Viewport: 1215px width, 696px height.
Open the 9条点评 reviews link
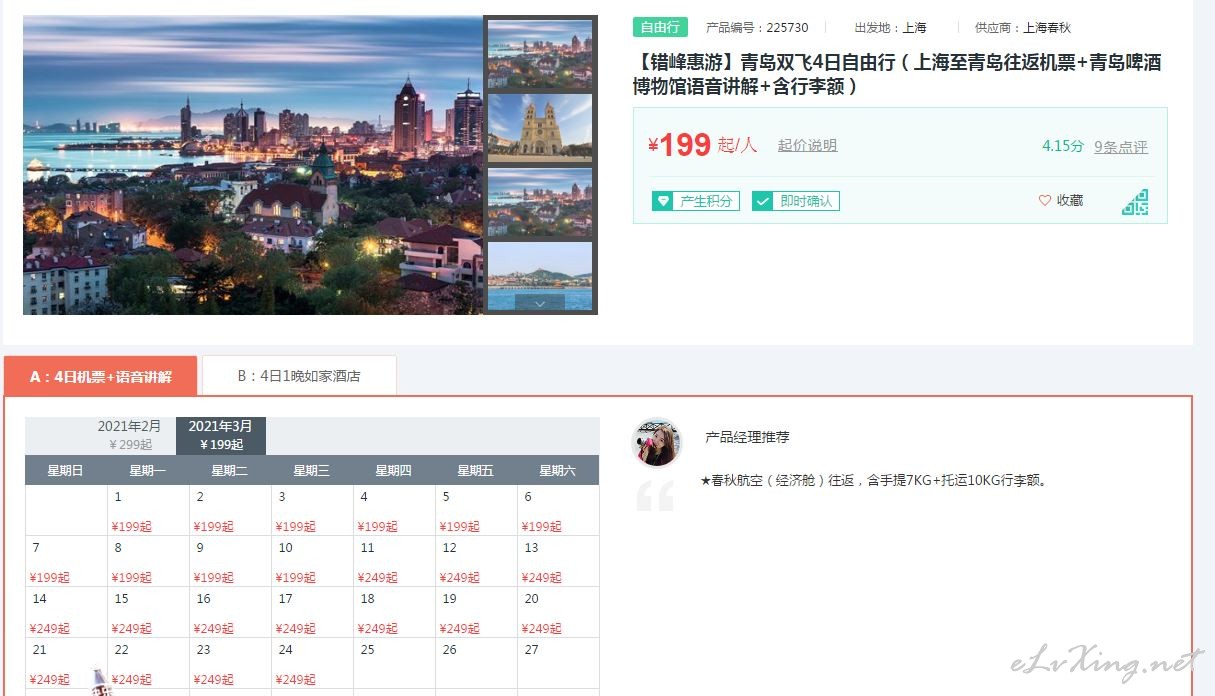pyautogui.click(x=1121, y=146)
